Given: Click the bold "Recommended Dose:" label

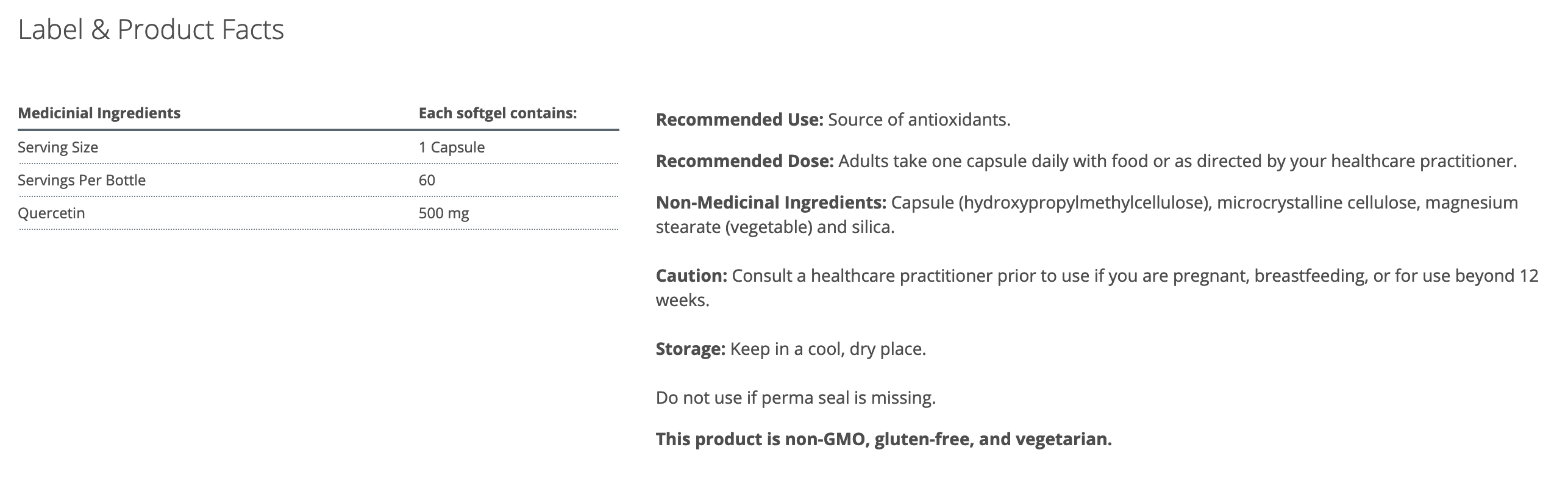Looking at the screenshot, I should coord(744,161).
